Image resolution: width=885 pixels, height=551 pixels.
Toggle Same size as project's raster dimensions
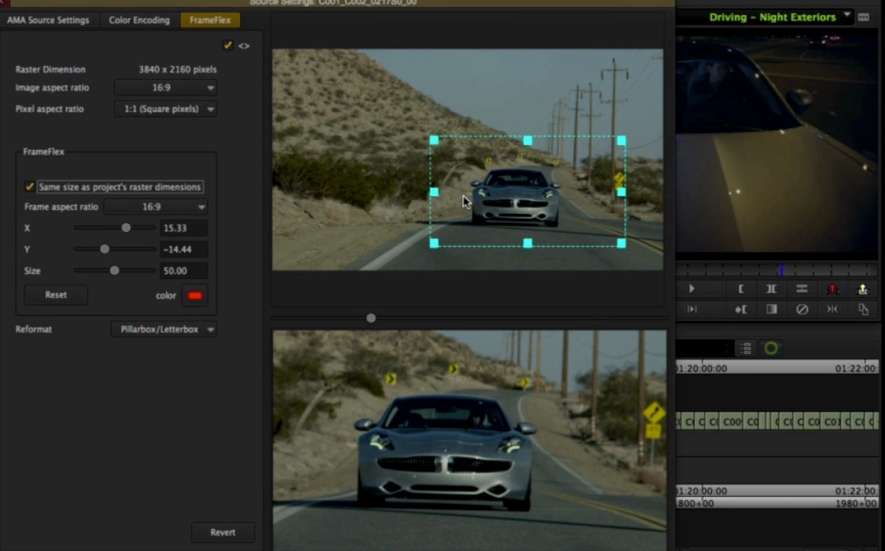29,186
